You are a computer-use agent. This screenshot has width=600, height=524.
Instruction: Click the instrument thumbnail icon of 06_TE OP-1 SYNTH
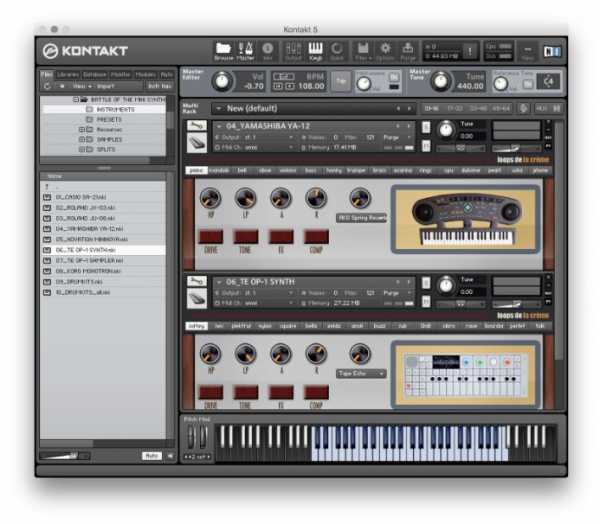[x=197, y=298]
